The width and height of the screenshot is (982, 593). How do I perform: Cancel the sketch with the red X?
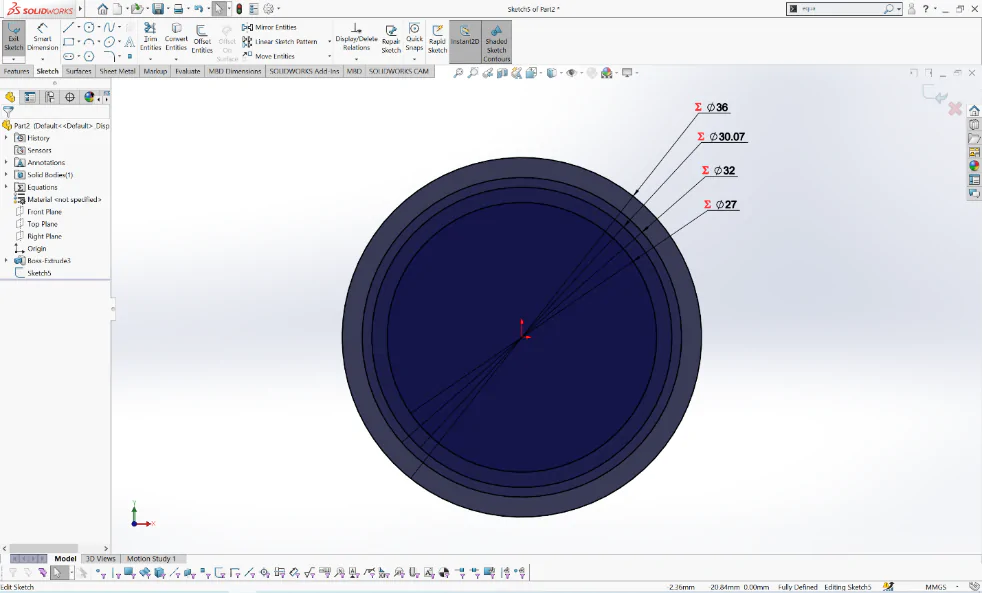(955, 109)
